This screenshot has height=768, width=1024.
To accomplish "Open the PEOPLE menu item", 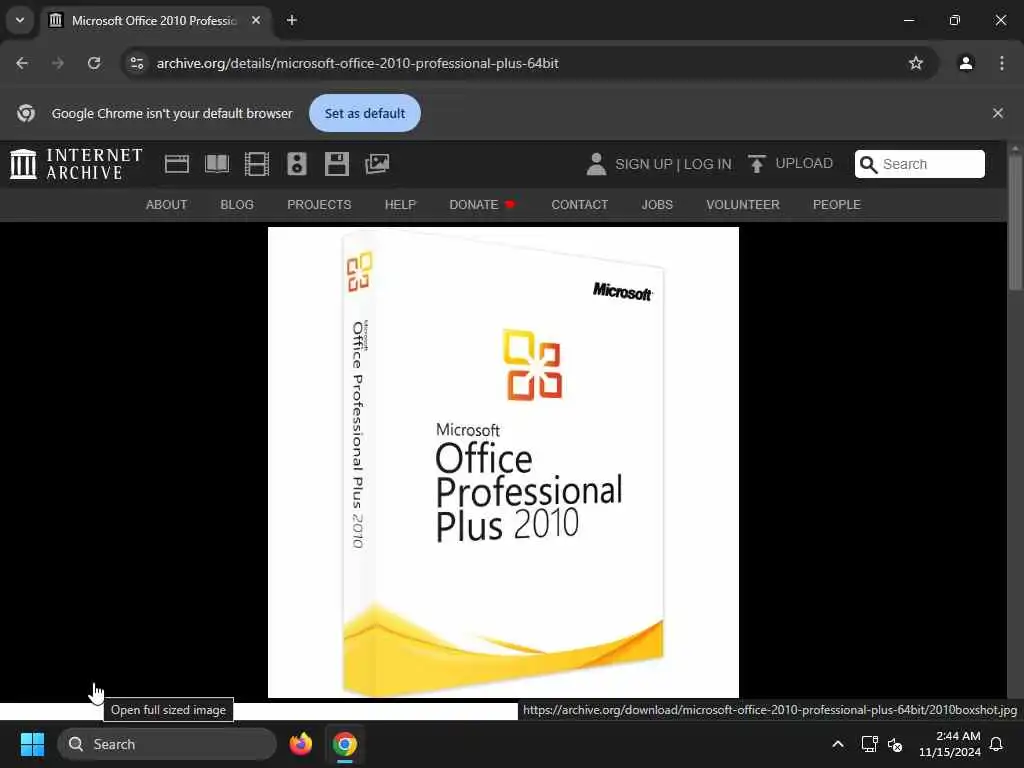I will pyautogui.click(x=837, y=204).
